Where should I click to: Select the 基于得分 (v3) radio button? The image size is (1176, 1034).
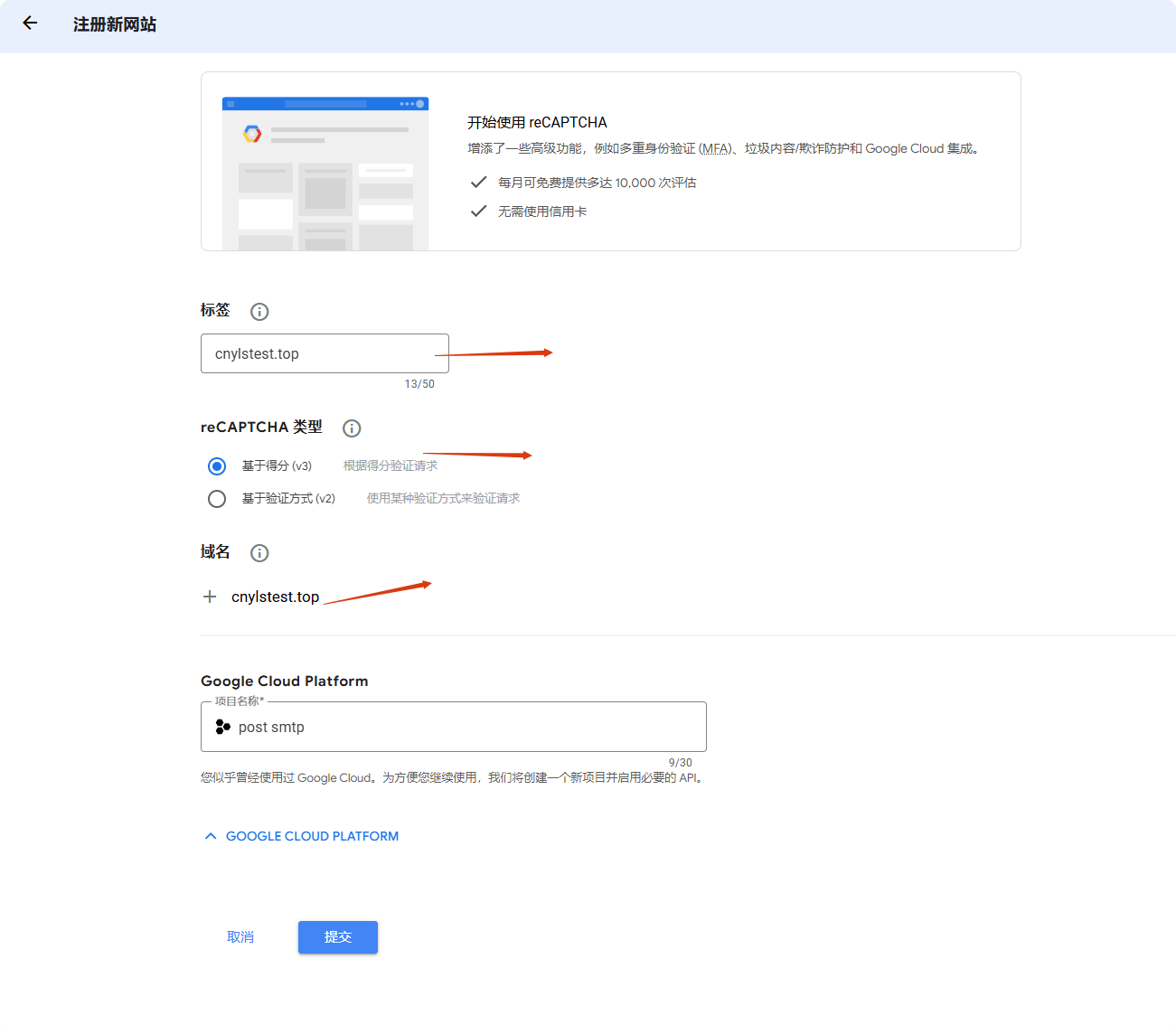217,466
